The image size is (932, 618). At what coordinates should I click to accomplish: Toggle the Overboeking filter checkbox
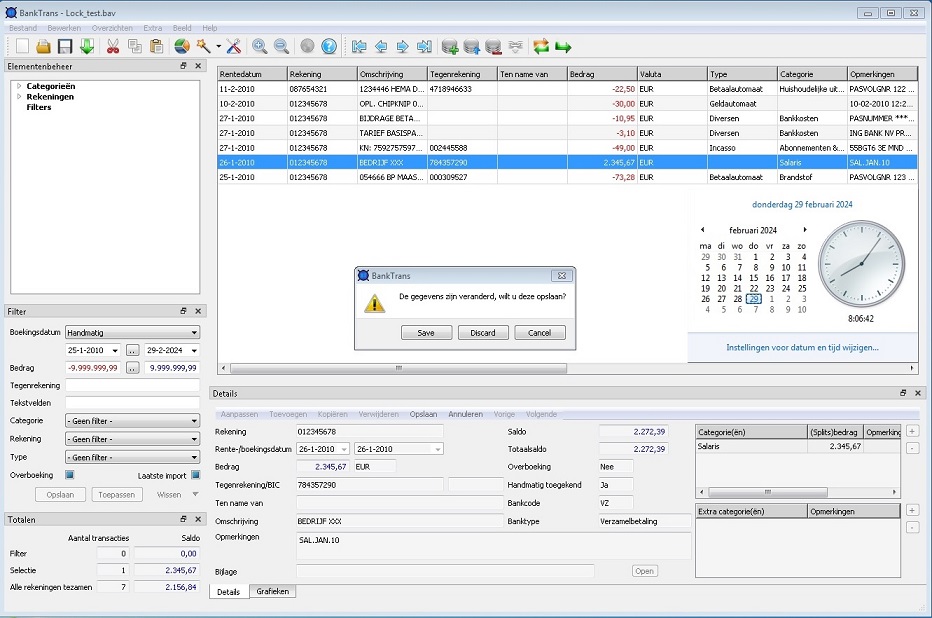[x=70, y=475]
